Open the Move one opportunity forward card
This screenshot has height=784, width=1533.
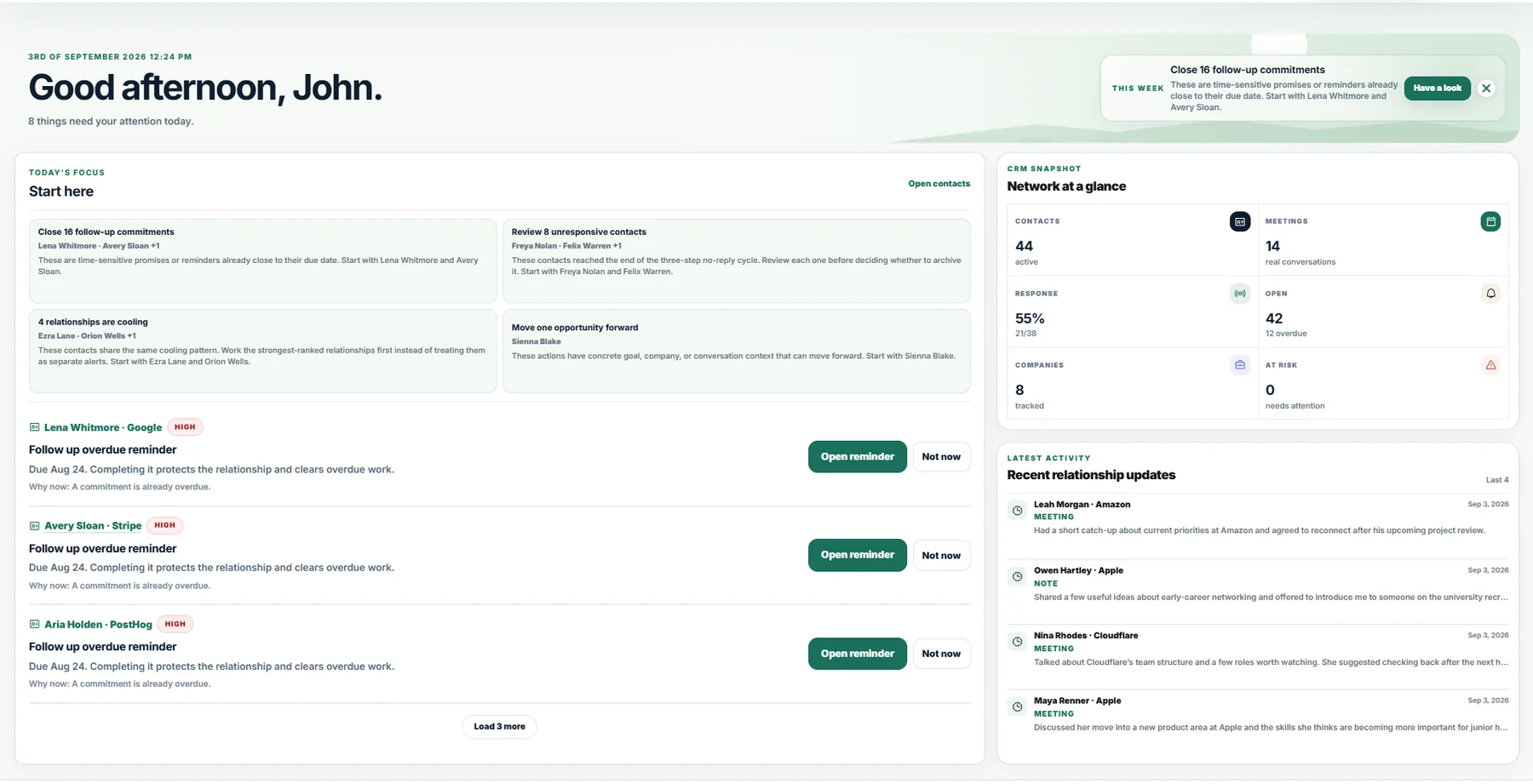(x=736, y=351)
